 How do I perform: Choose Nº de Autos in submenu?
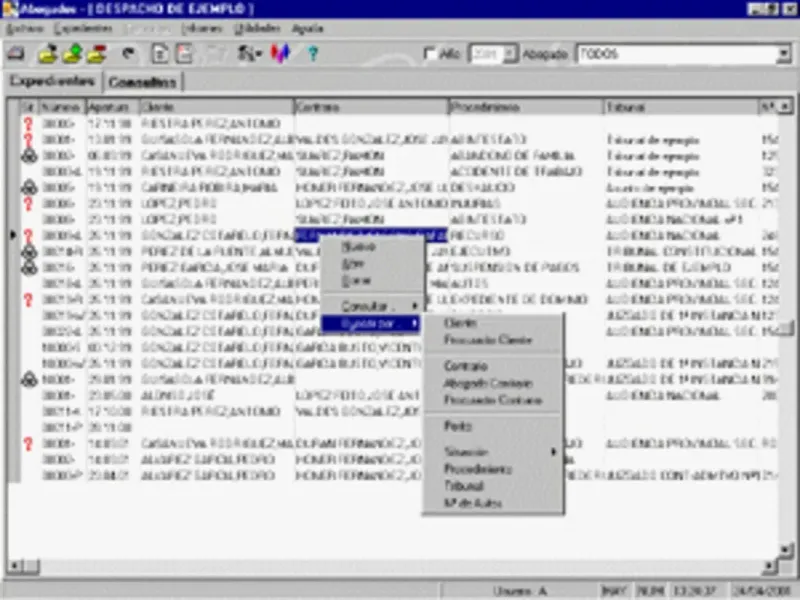click(473, 503)
